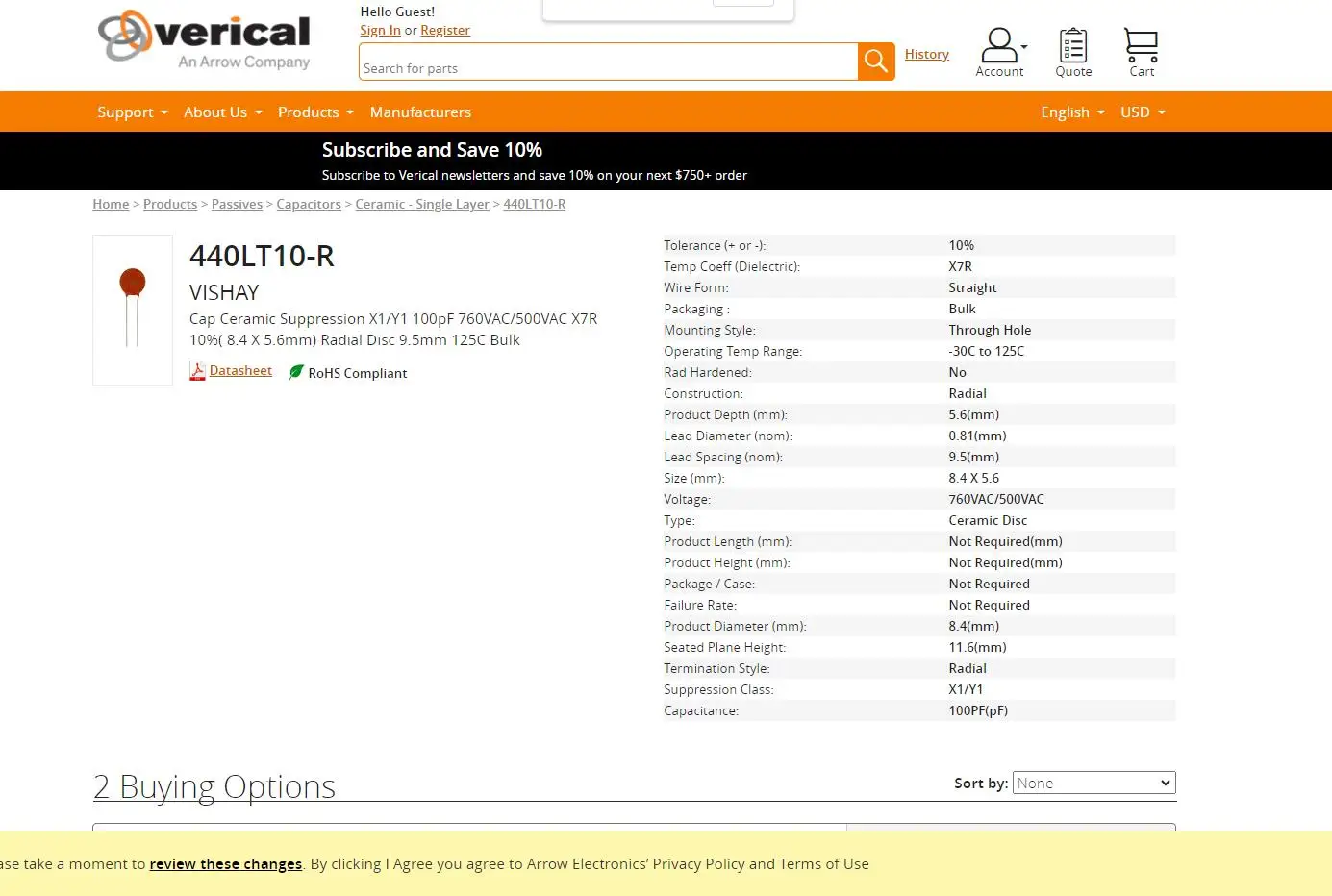Expand the About Us menu
This screenshot has width=1332, height=896.
pyautogui.click(x=223, y=112)
